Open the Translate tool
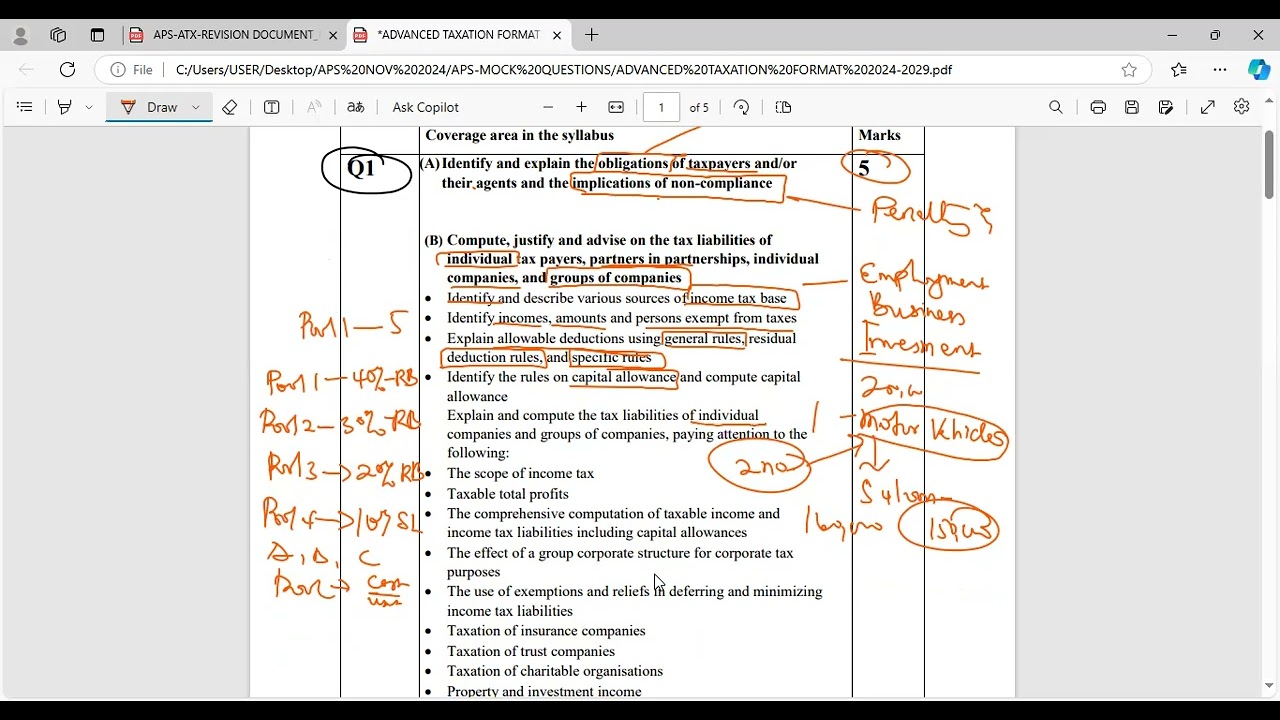Screen dimensions: 1280x720 [x=355, y=107]
